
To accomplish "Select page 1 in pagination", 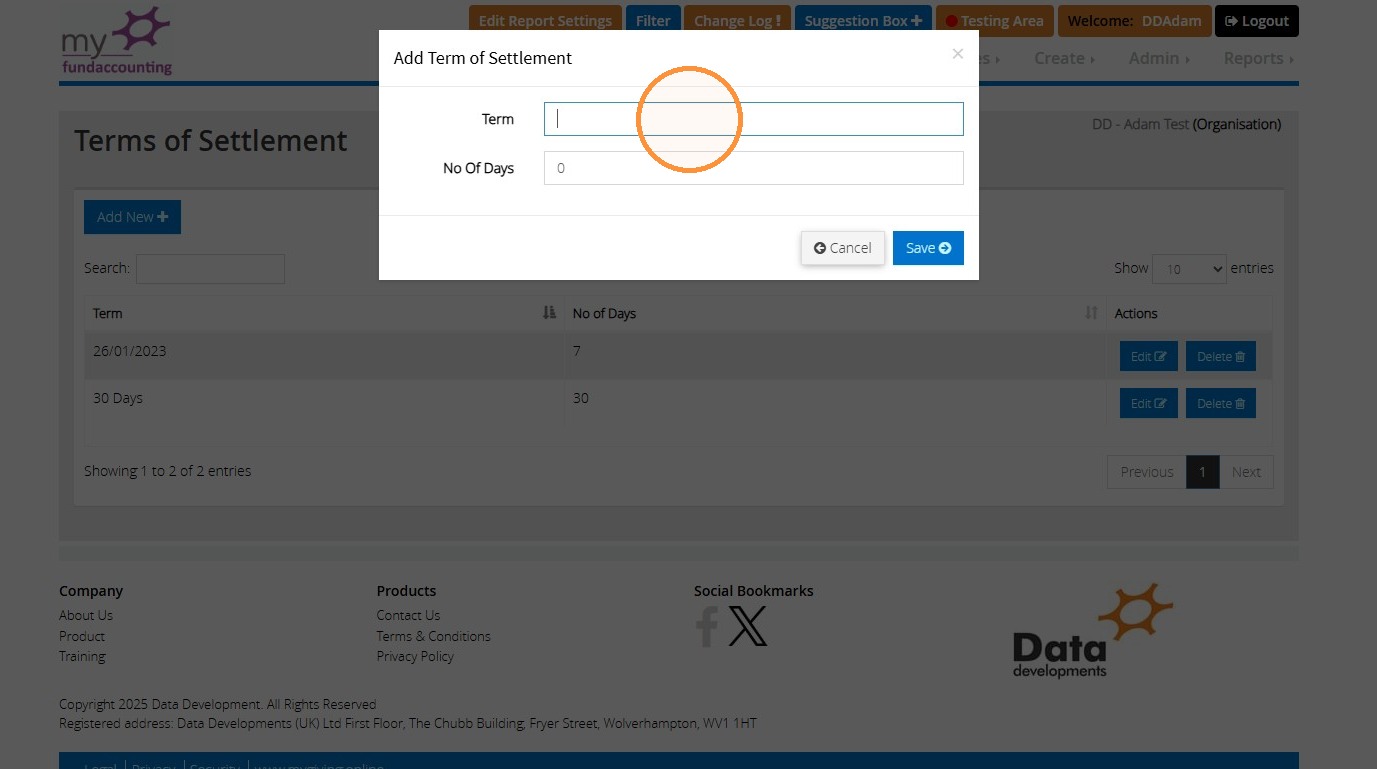I will click(1203, 472).
